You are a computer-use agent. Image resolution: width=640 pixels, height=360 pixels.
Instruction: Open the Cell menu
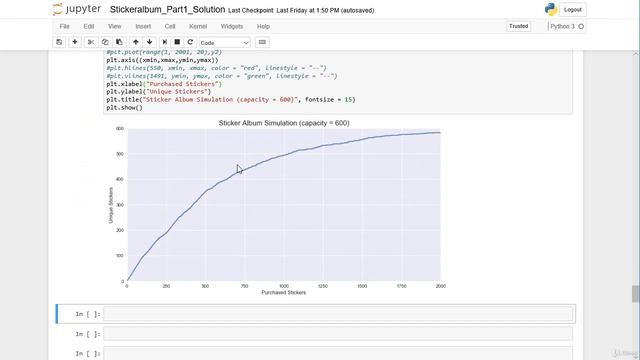tap(170, 26)
